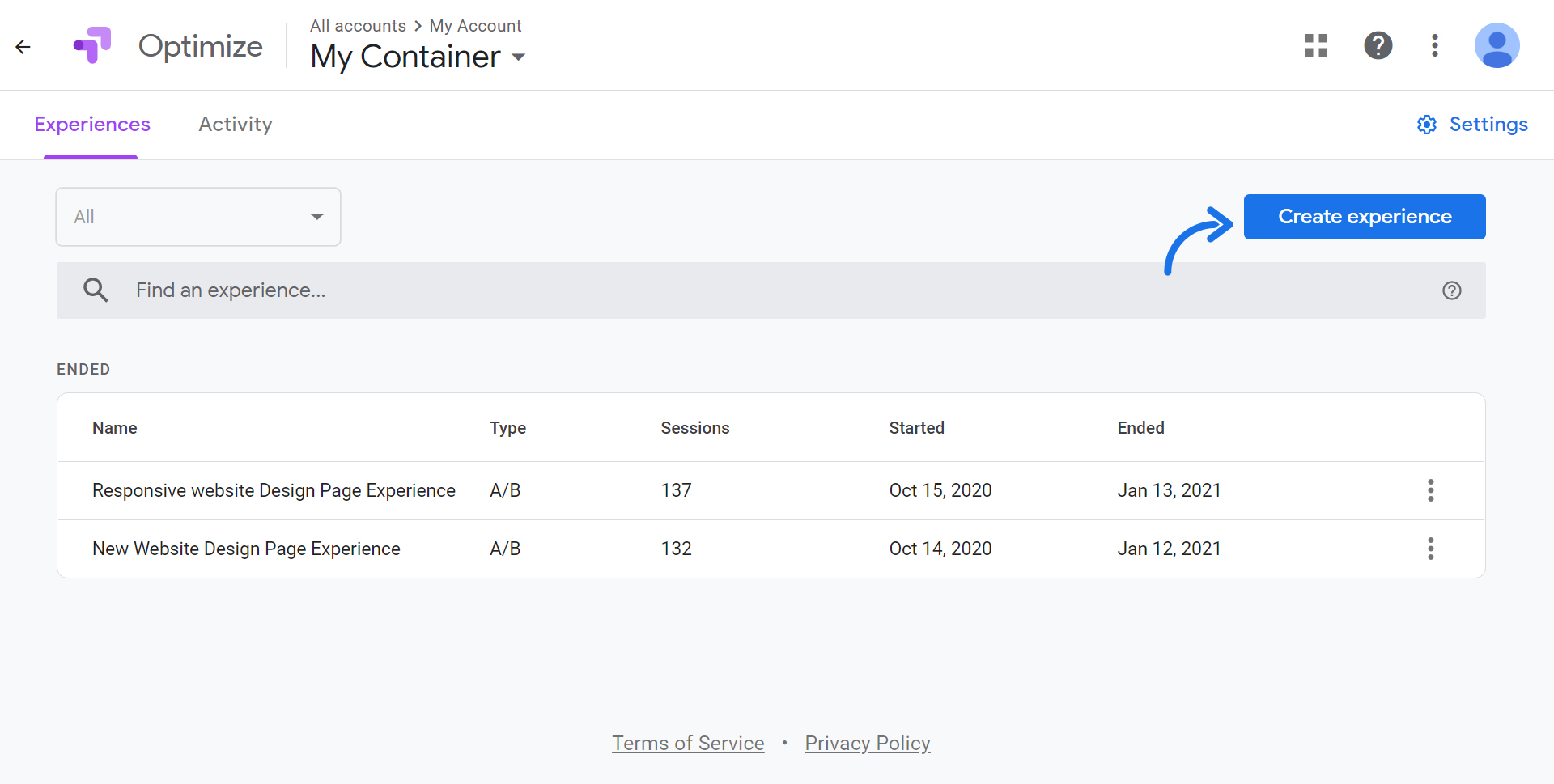Click the Sessions column header
Viewport: 1554px width, 784px height.
695,428
